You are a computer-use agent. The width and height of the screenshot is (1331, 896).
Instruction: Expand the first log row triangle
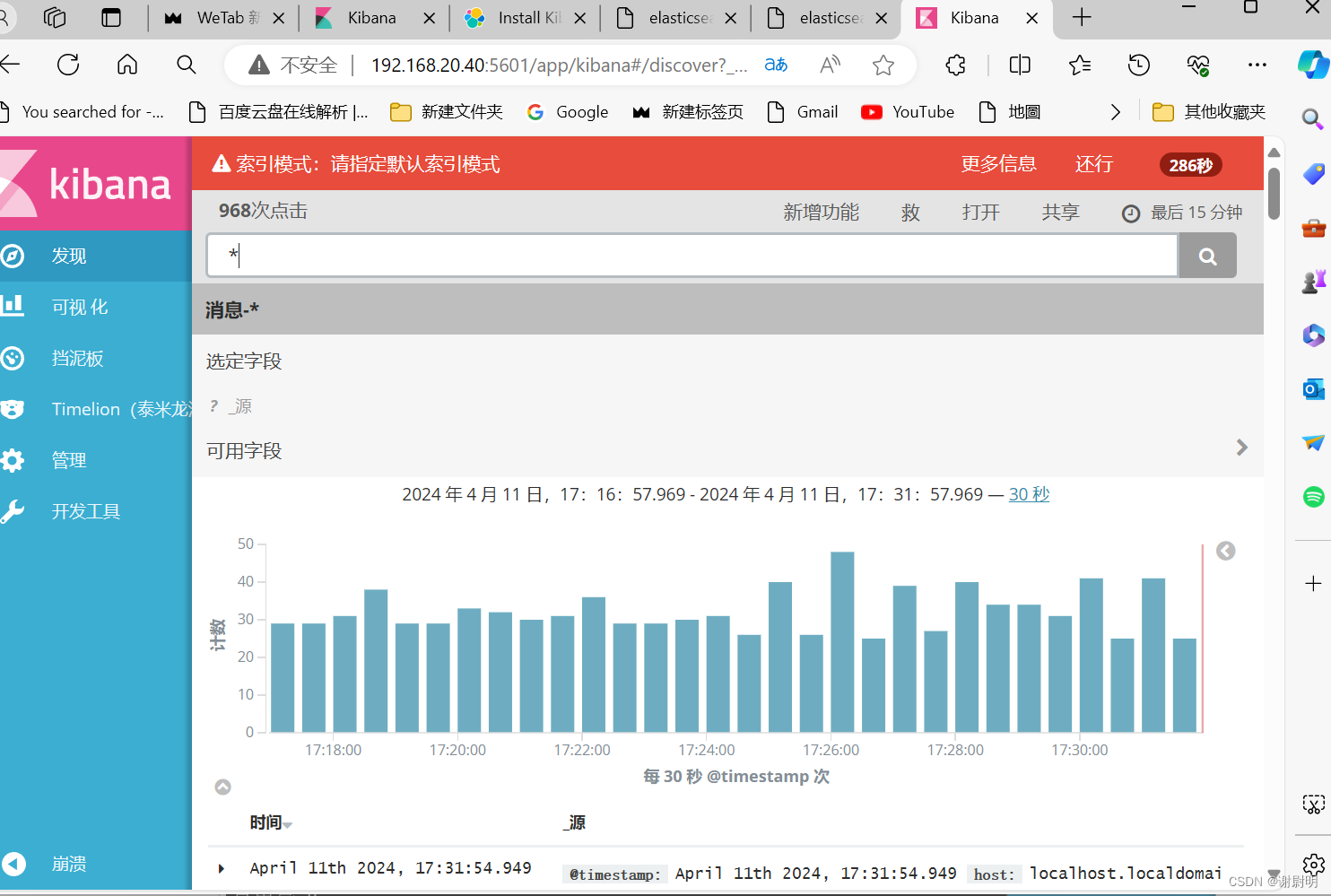[221, 868]
